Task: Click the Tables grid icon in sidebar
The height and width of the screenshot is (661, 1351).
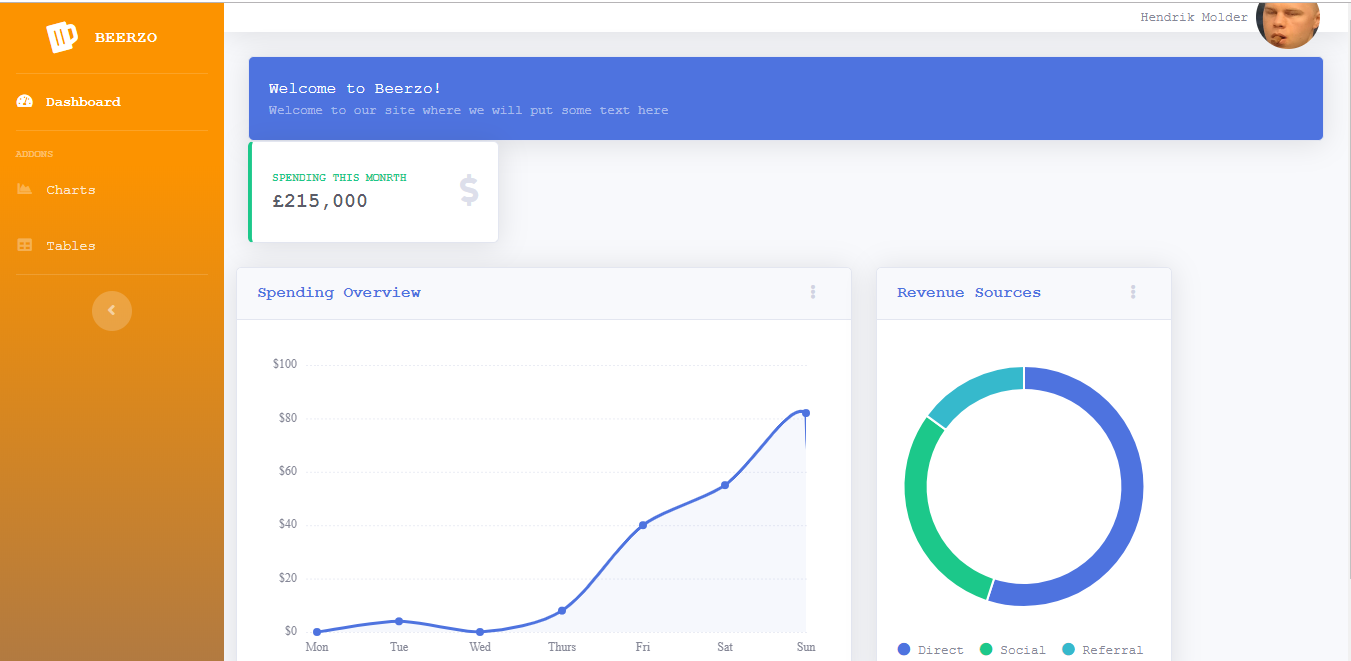Action: (25, 245)
